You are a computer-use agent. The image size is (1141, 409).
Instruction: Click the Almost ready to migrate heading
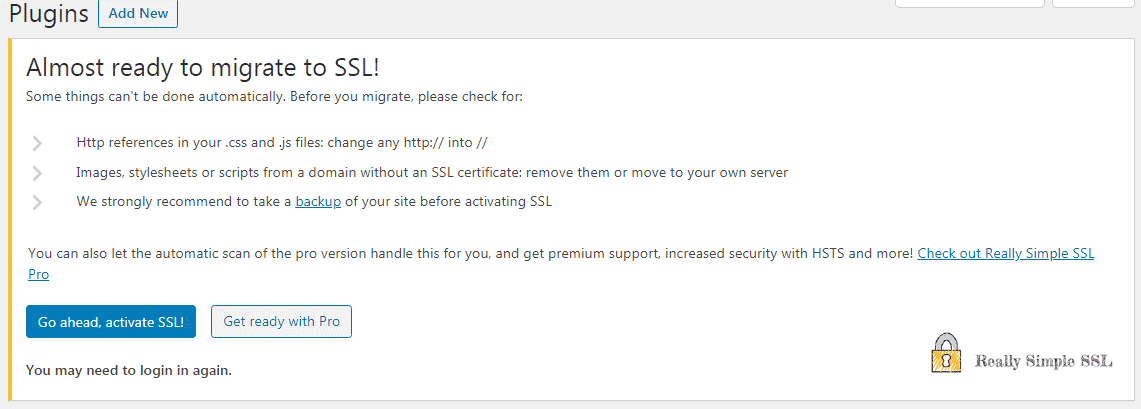point(203,68)
